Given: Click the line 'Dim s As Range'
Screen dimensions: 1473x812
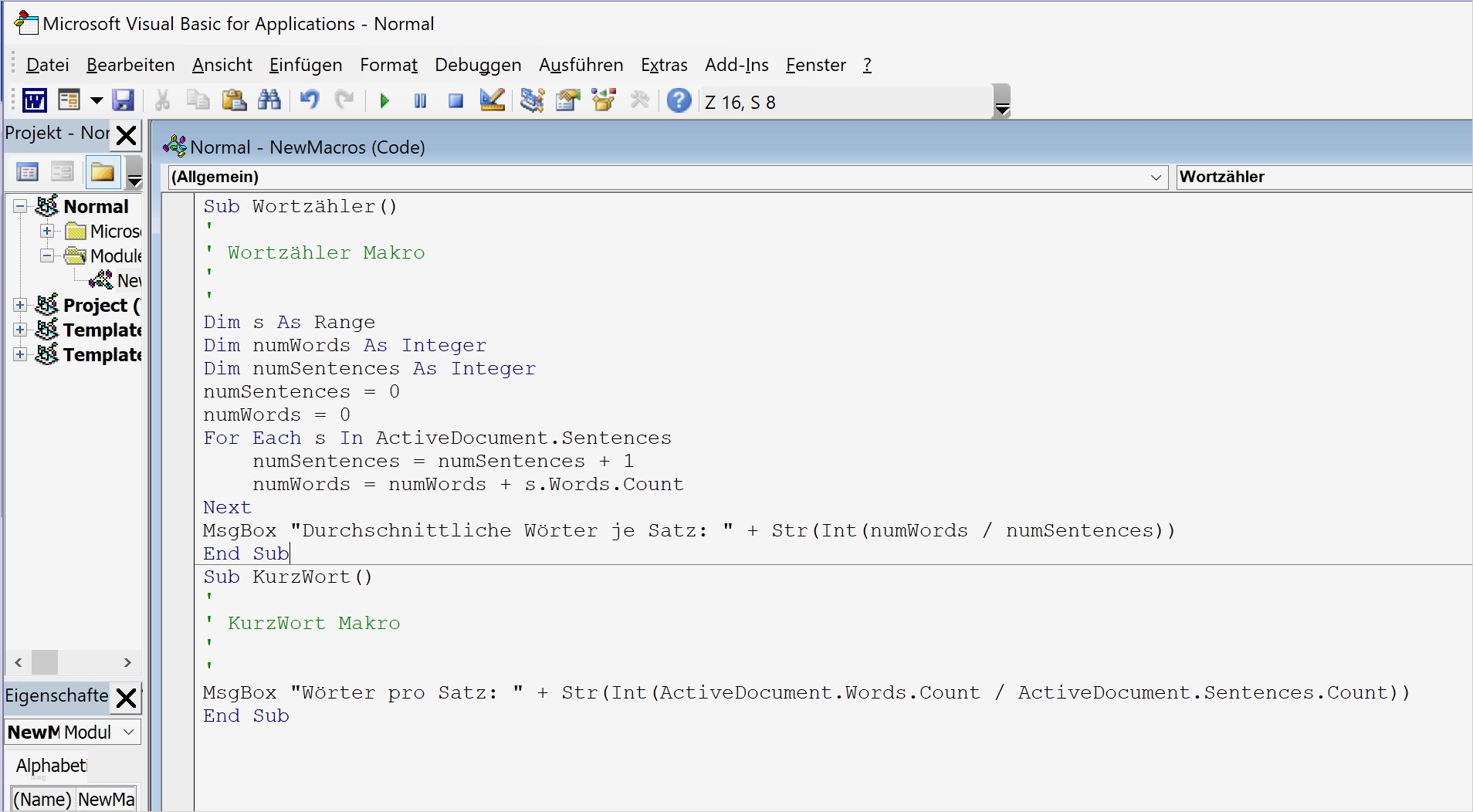Looking at the screenshot, I should click(290, 322).
